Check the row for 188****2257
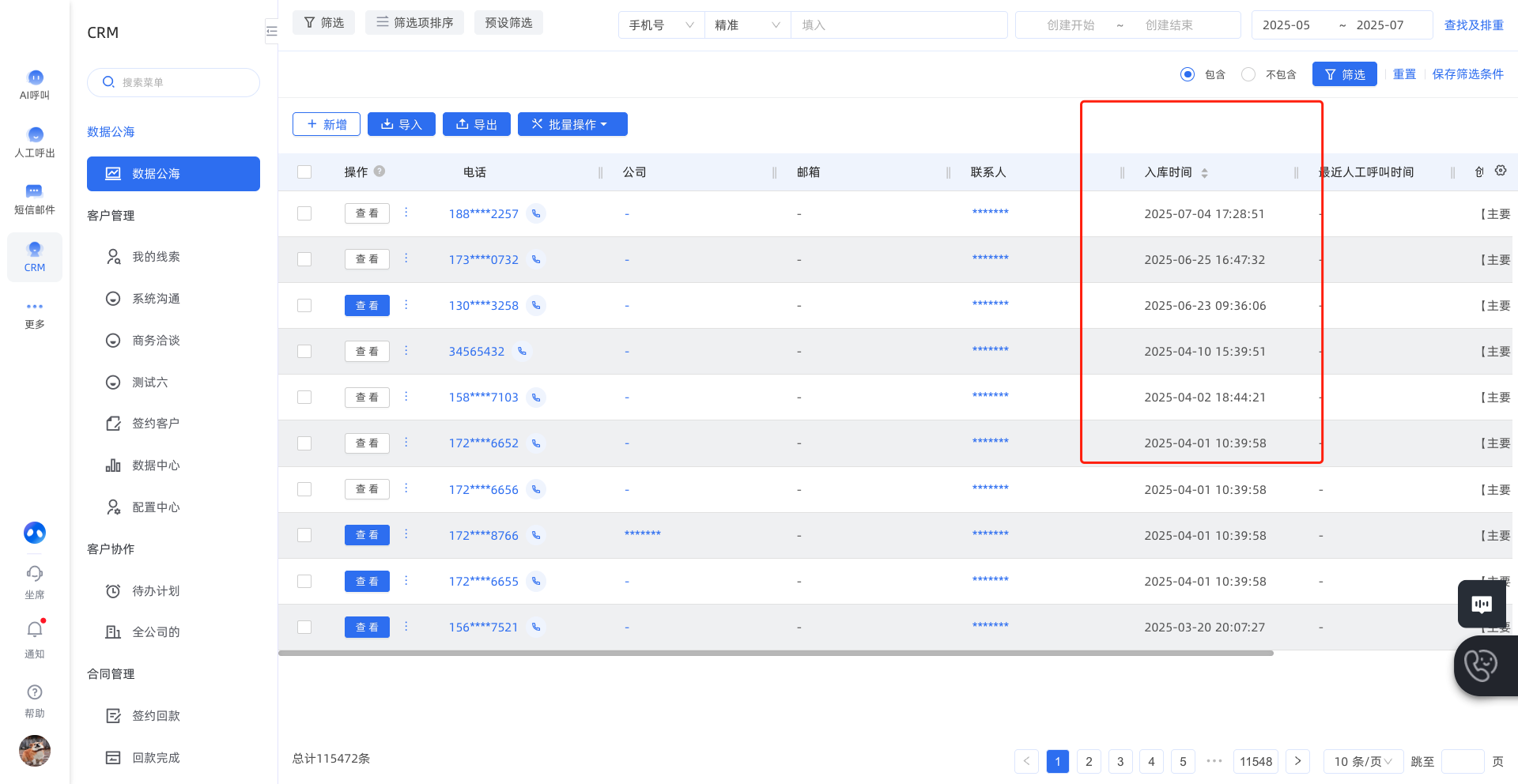Image resolution: width=1518 pixels, height=784 pixels. tap(304, 213)
